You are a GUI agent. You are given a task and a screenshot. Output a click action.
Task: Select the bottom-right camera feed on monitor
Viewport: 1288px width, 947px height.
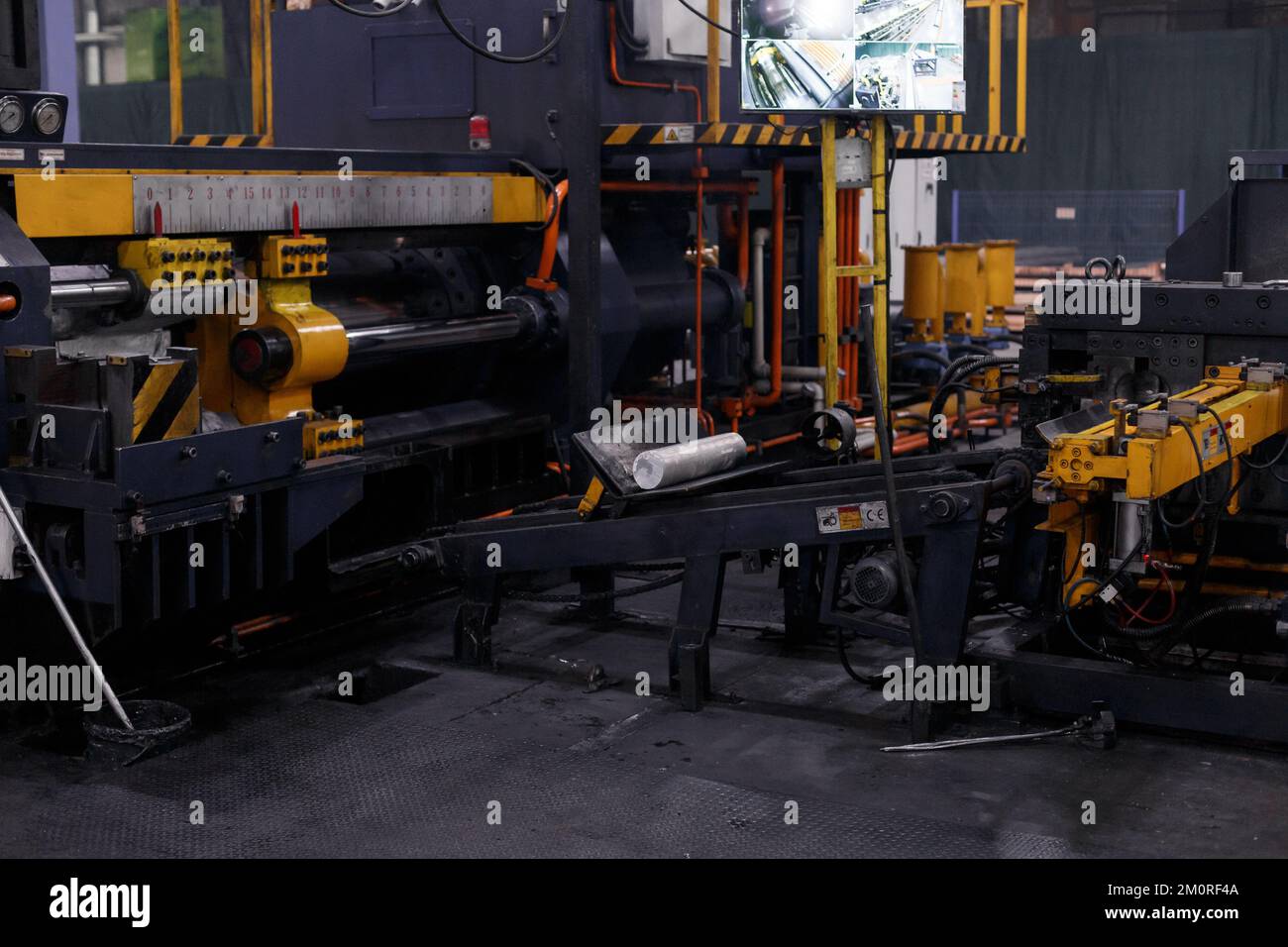coord(907,74)
